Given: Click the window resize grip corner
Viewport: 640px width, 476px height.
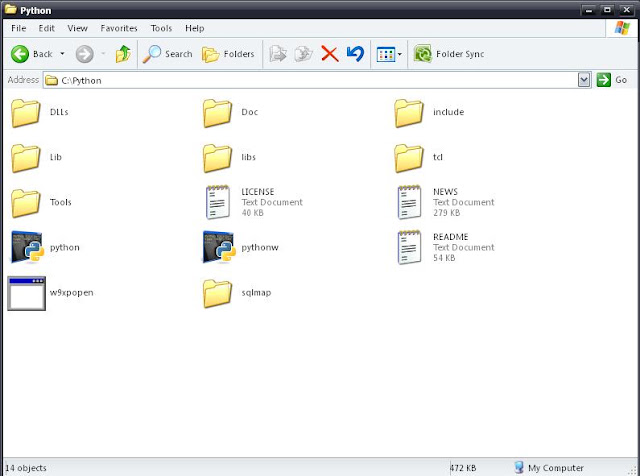Looking at the screenshot, I should 633,470.
